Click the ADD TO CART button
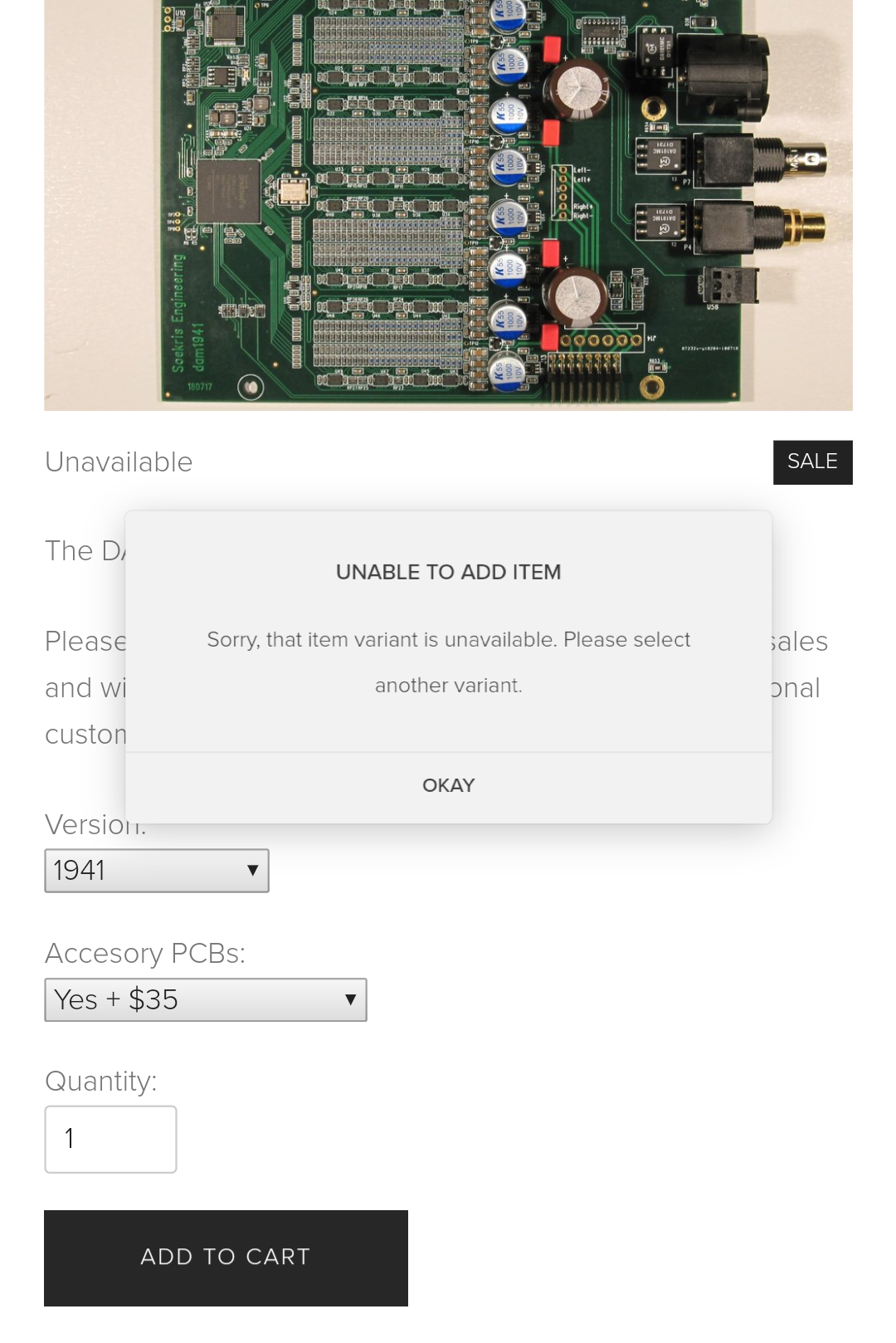 pyautogui.click(x=226, y=1258)
